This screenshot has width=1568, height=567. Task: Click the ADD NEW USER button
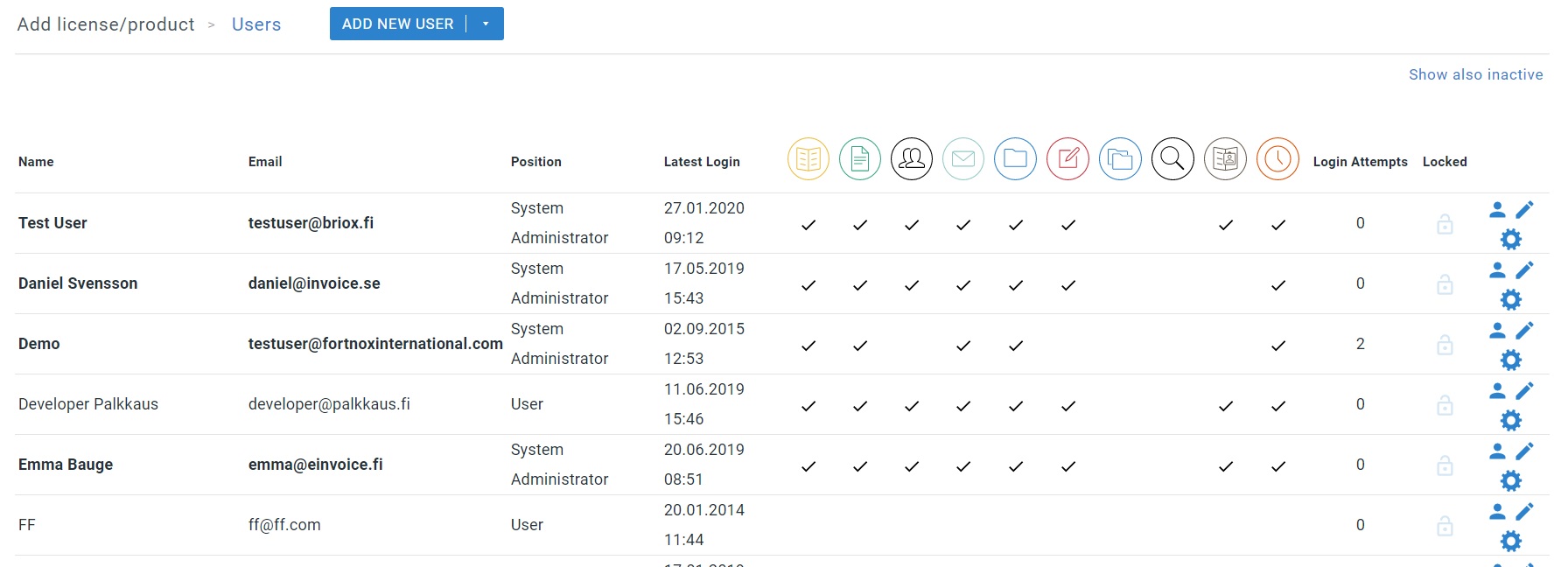[397, 24]
